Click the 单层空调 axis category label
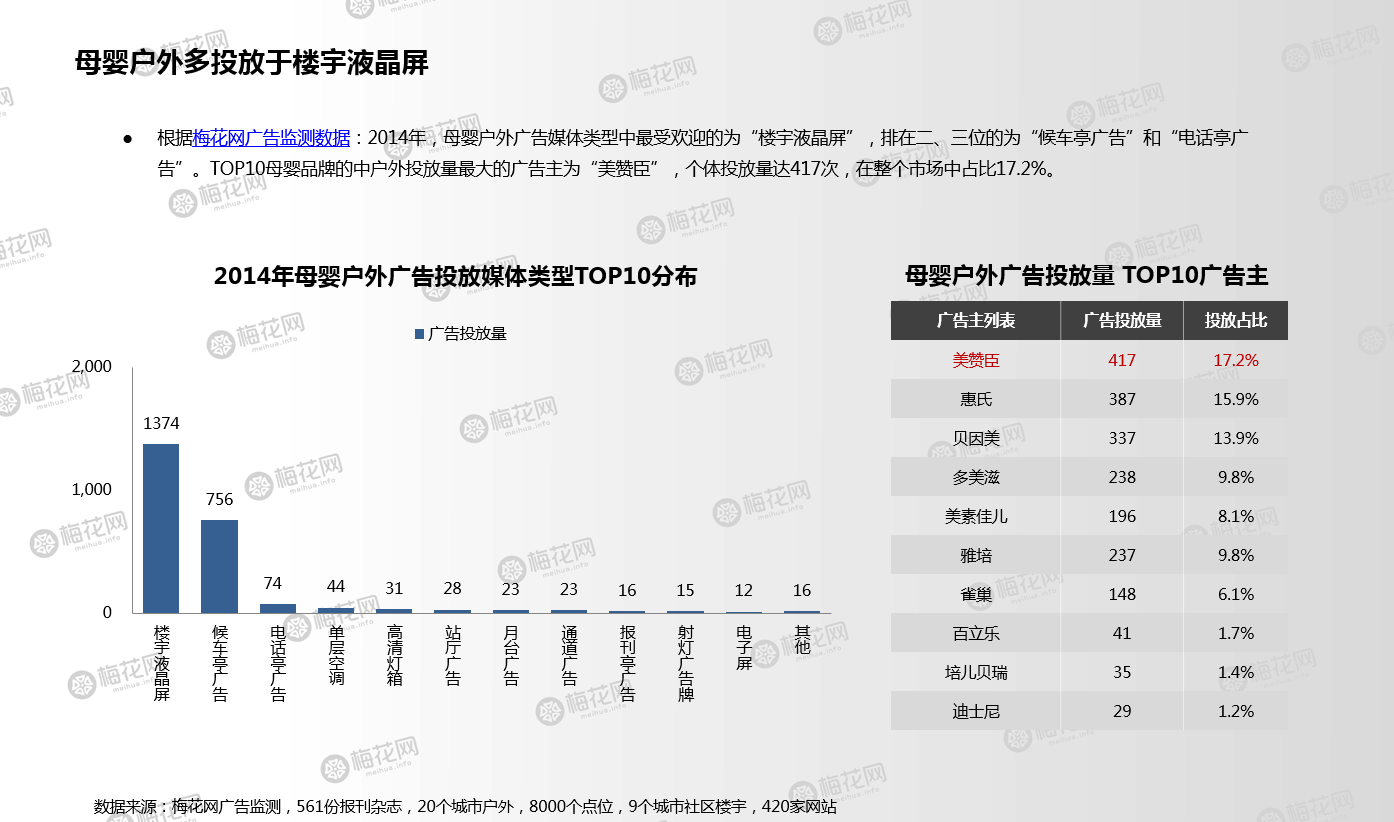Image resolution: width=1394 pixels, height=822 pixels. point(336,655)
